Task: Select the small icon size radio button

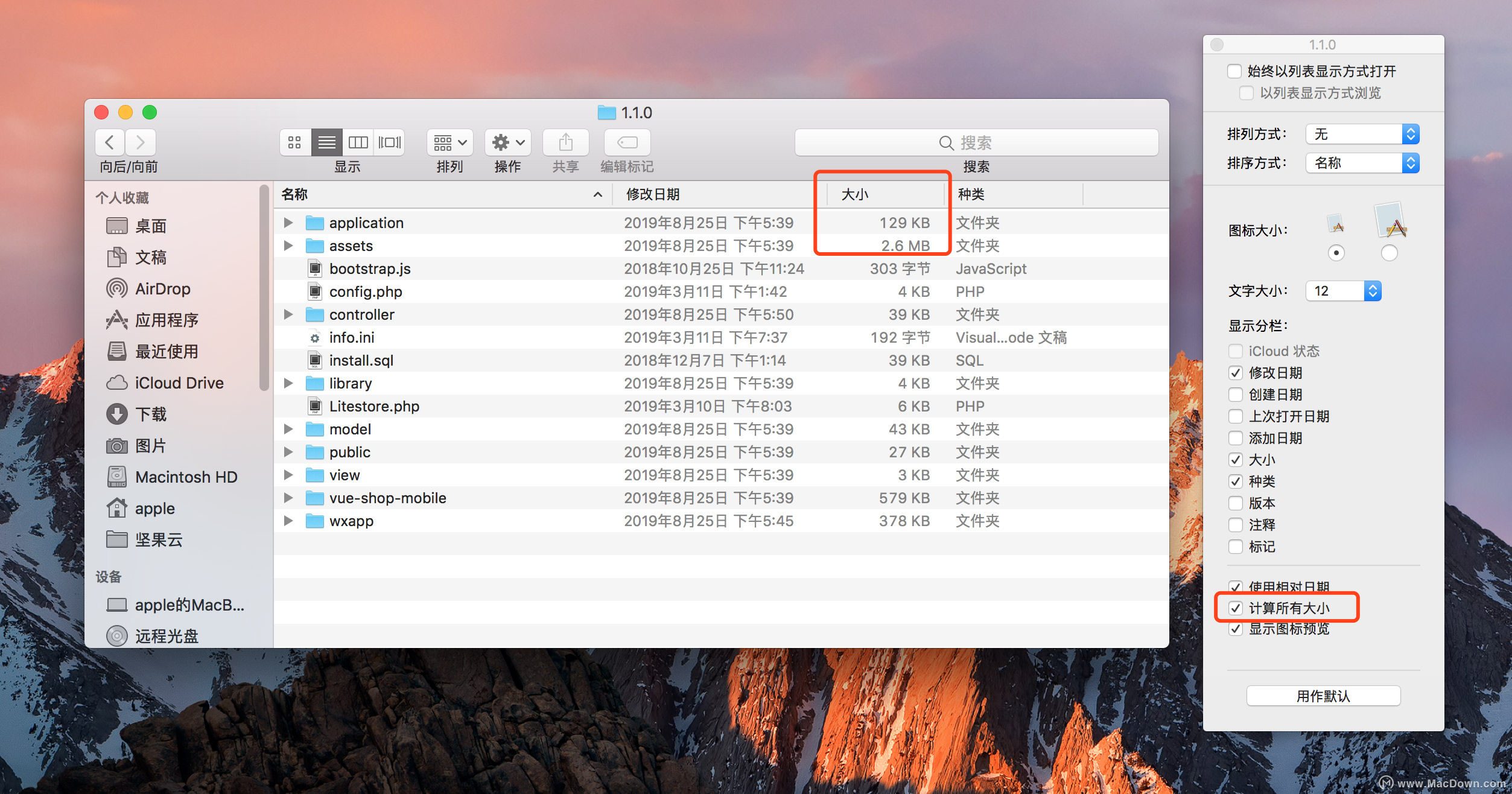Action: (x=1336, y=253)
